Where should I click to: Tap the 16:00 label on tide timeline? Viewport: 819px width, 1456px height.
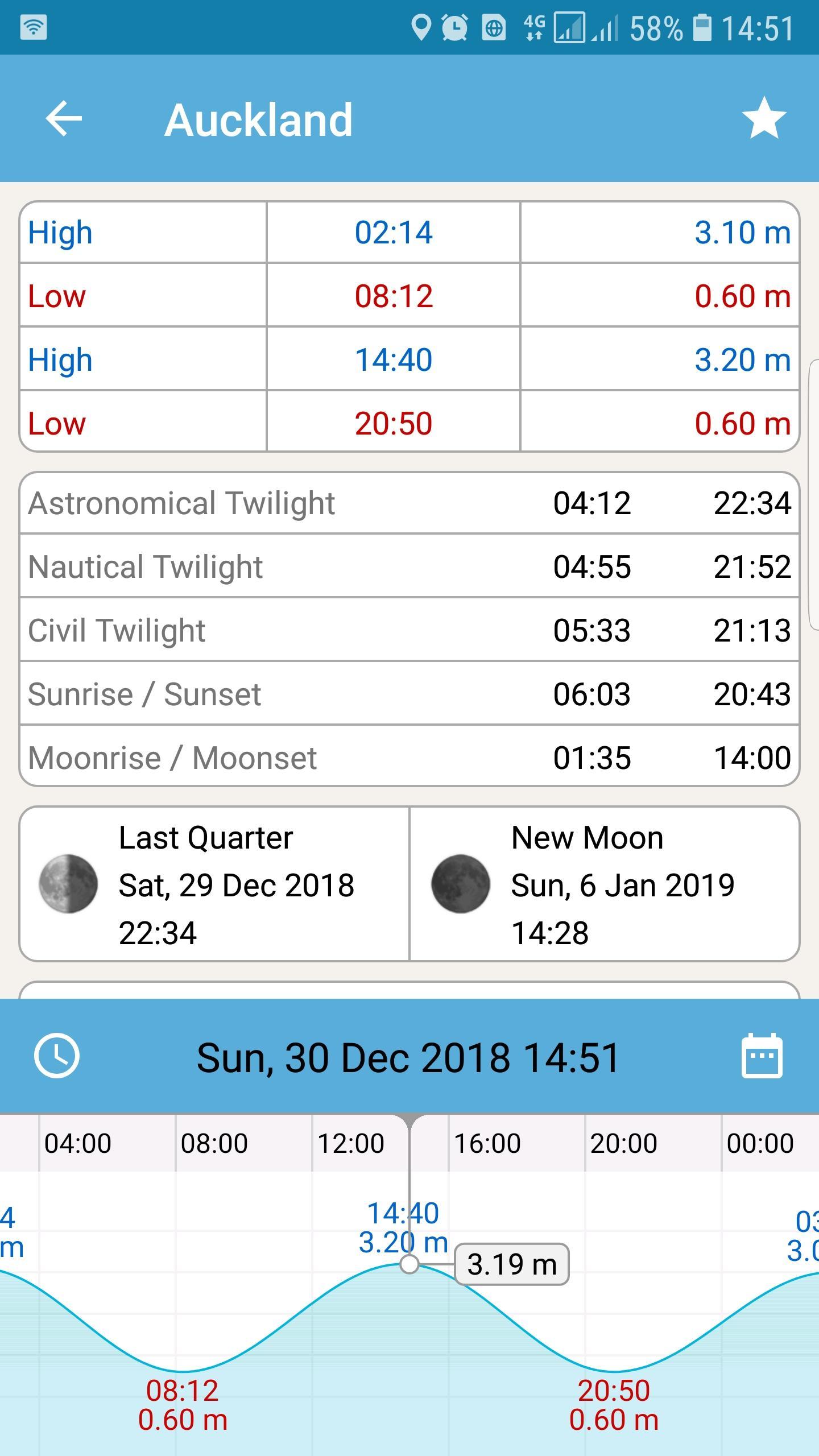[487, 1143]
